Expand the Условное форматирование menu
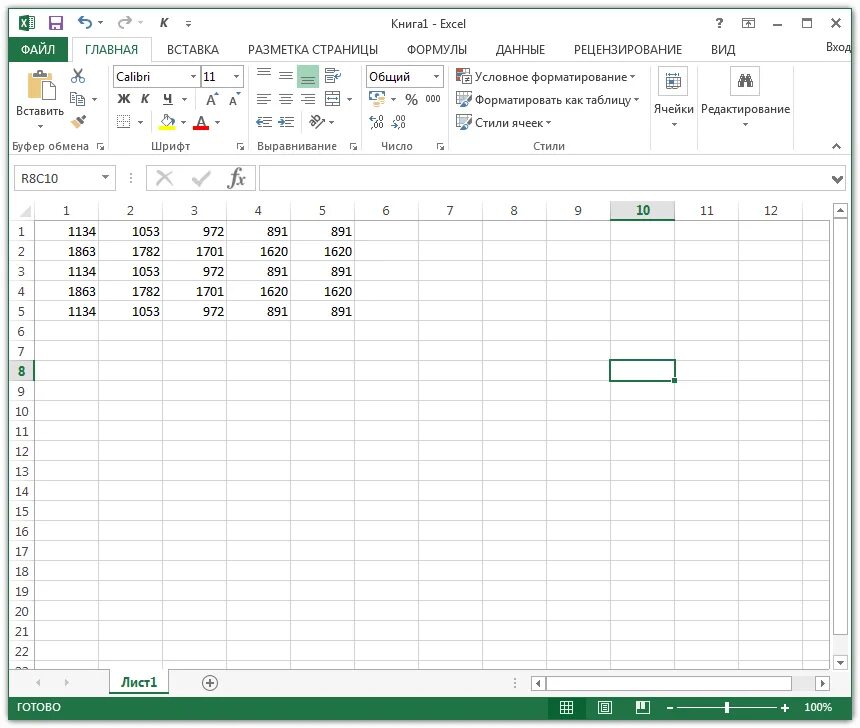Screen dimensions: 860x728 (x=546, y=77)
